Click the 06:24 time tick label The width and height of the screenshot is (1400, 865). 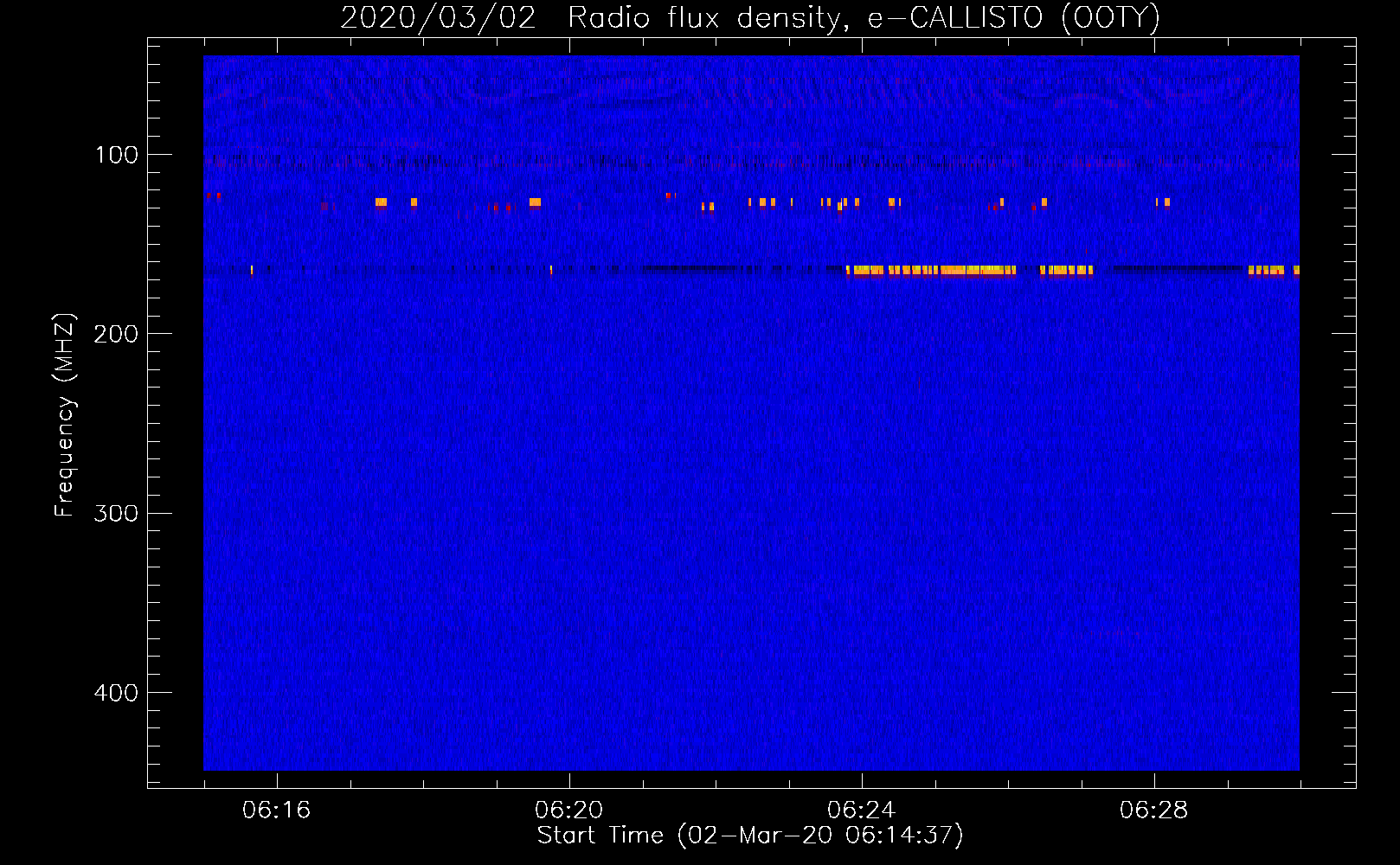click(x=861, y=811)
